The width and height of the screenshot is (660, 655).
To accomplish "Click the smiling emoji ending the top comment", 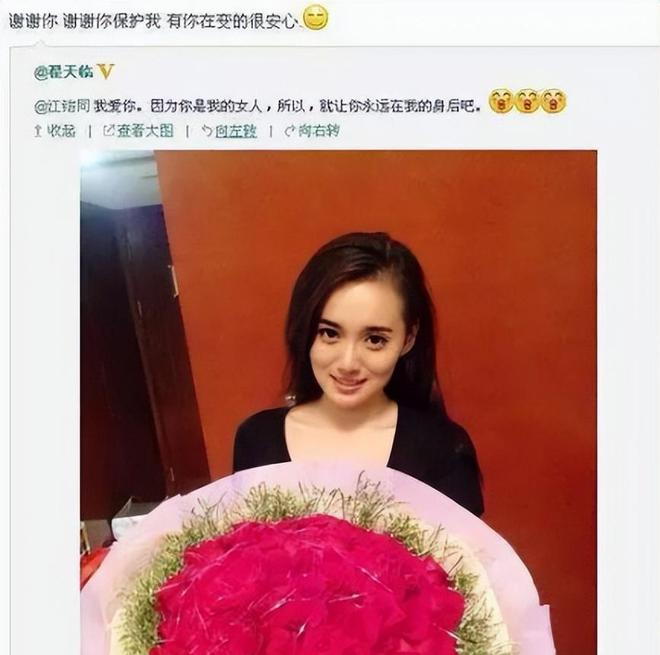I will 315,18.
